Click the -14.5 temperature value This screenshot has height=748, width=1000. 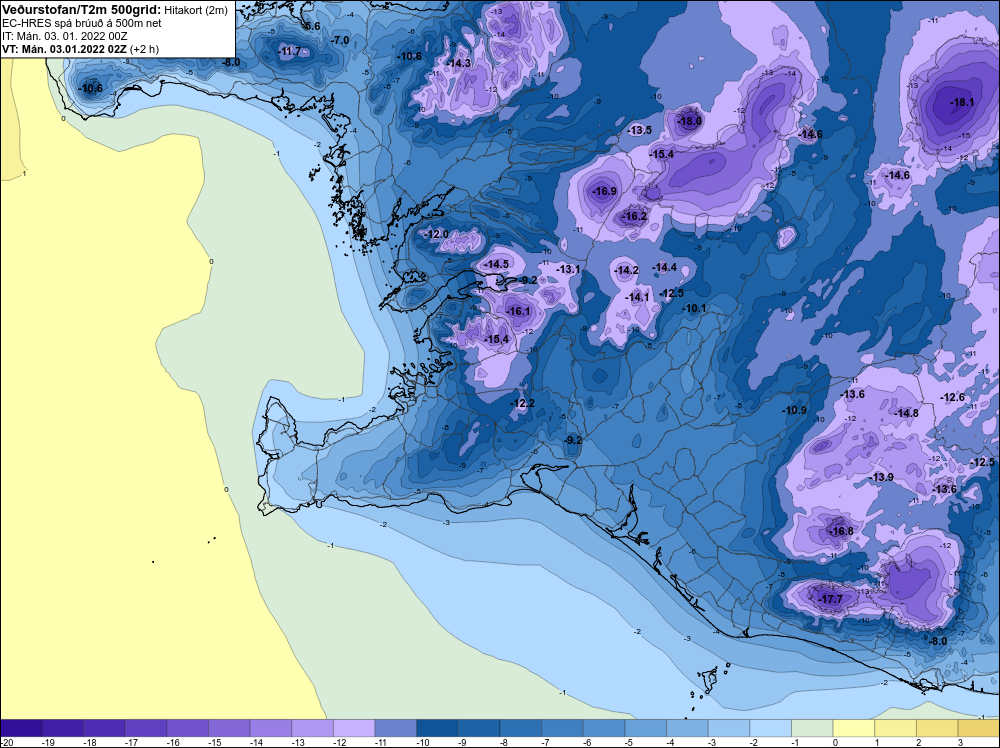click(x=496, y=264)
